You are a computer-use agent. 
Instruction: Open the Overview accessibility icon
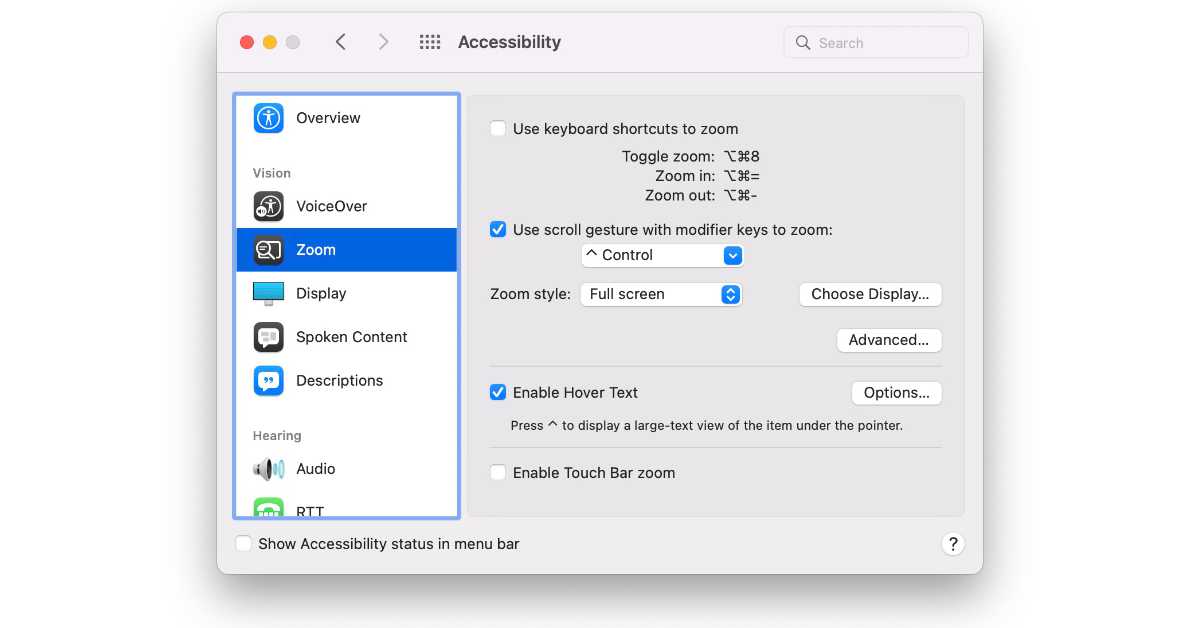coord(268,118)
